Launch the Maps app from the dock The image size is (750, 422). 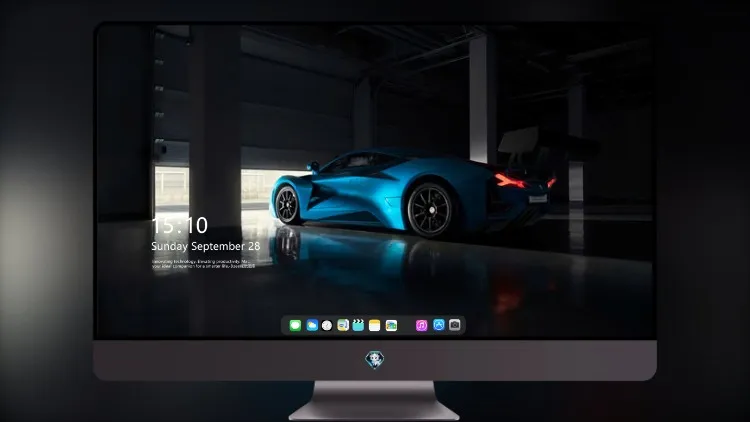click(x=343, y=325)
